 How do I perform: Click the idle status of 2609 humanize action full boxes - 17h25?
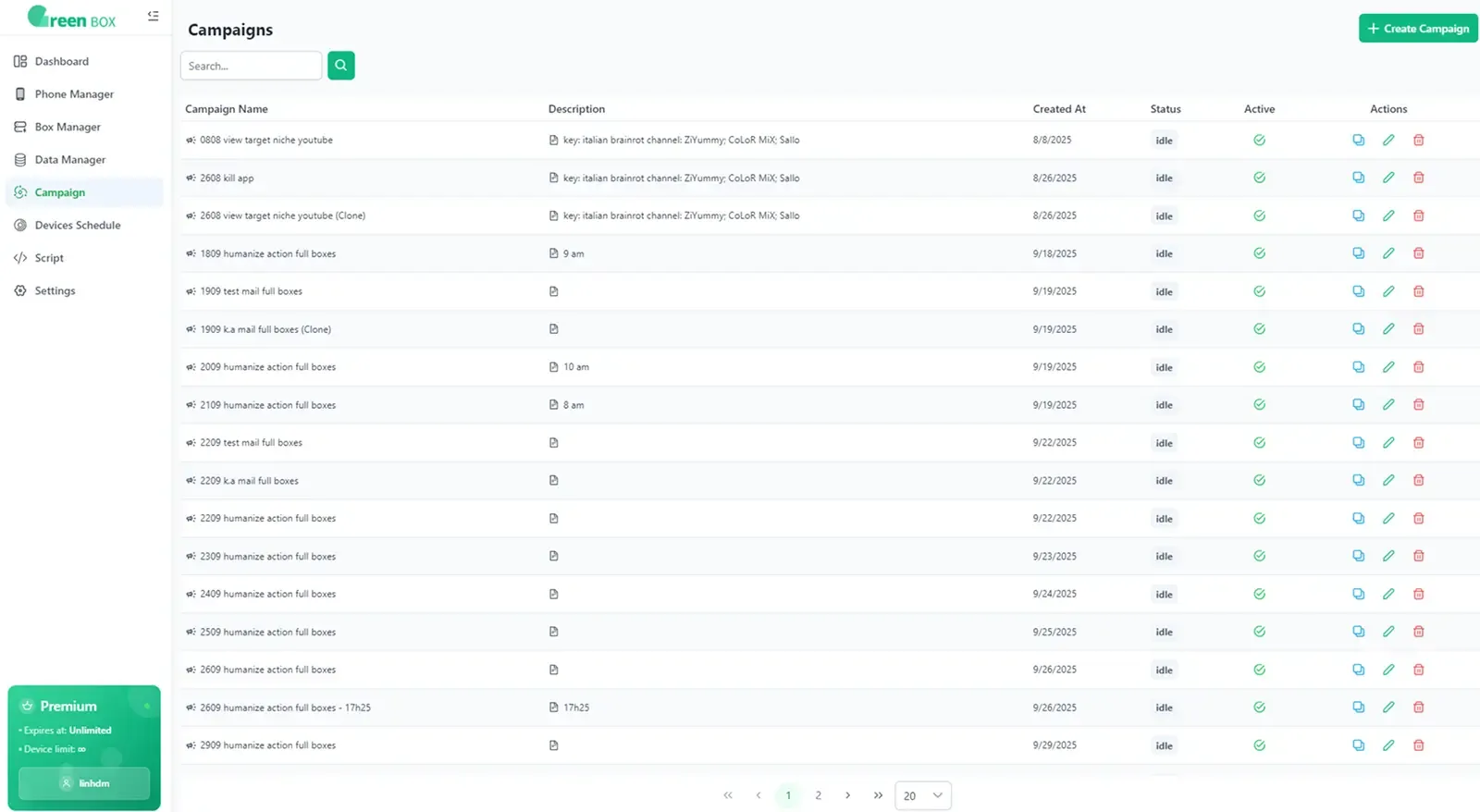click(x=1164, y=707)
